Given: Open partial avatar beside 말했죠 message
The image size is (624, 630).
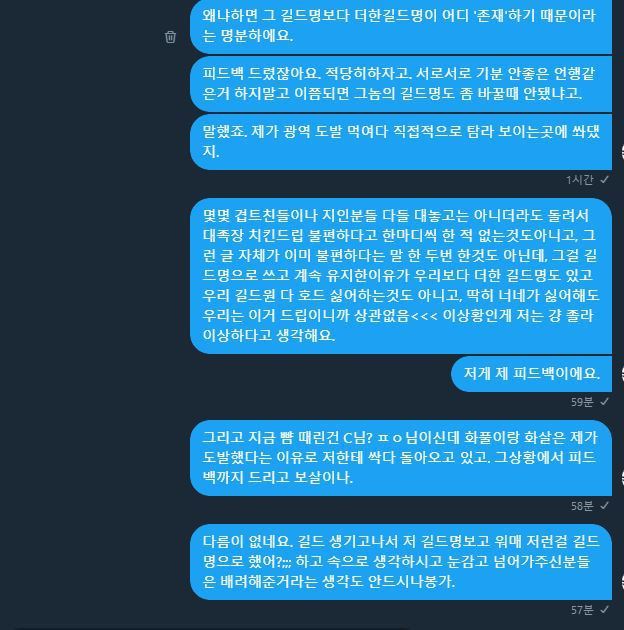Looking at the screenshot, I should [622, 152].
